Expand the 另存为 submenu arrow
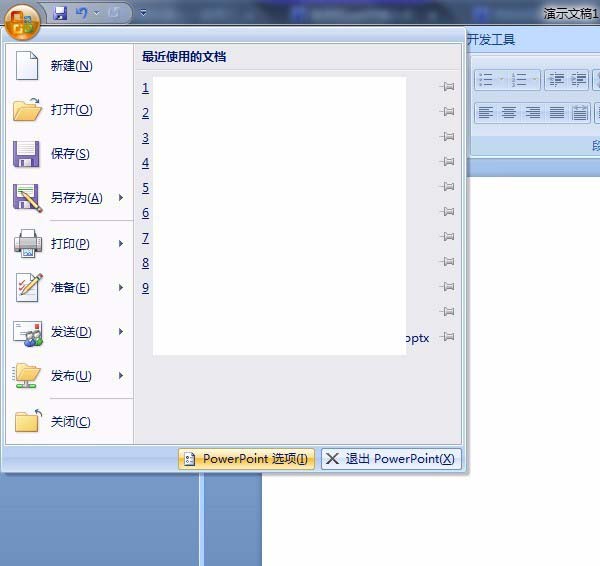 click(121, 198)
